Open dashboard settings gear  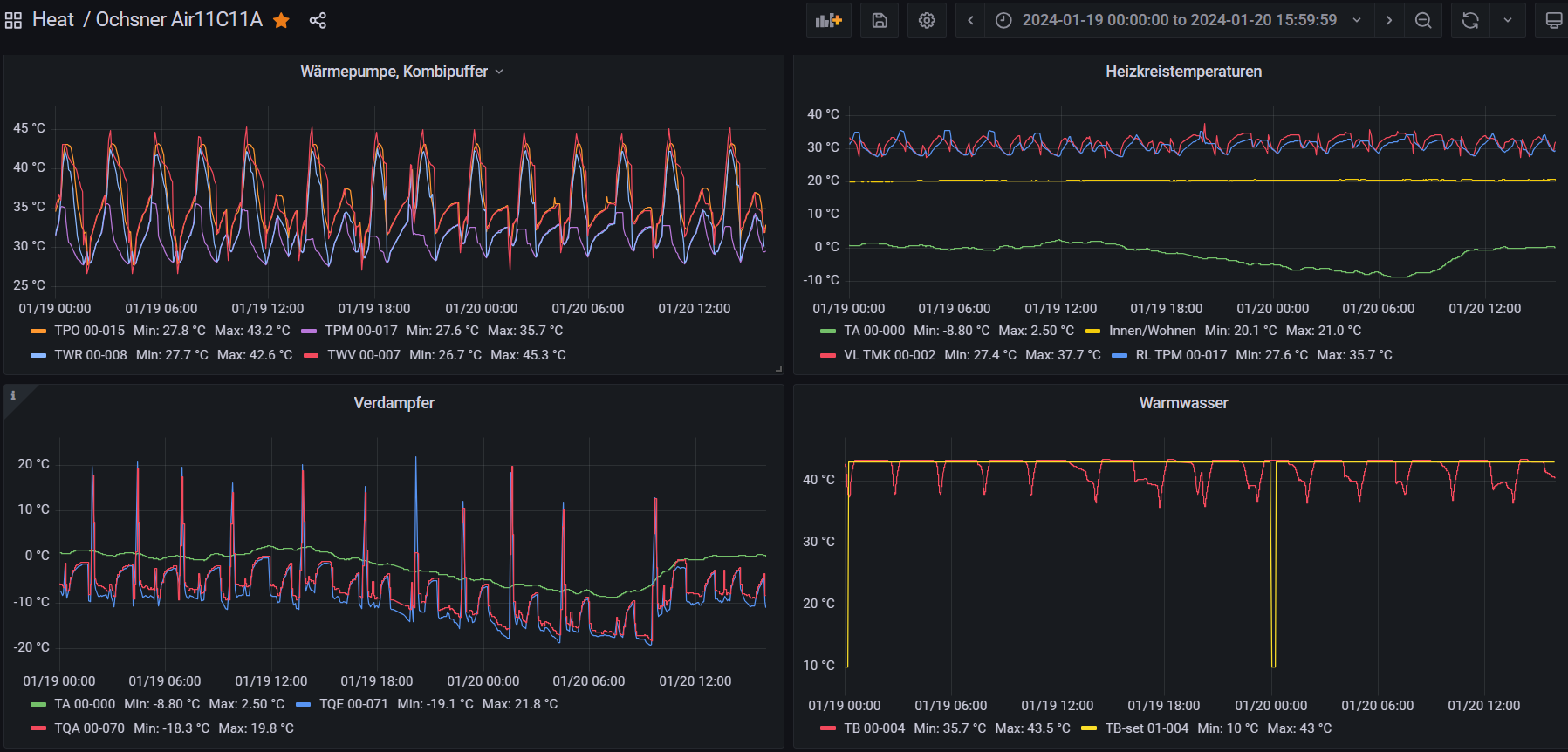(927, 20)
